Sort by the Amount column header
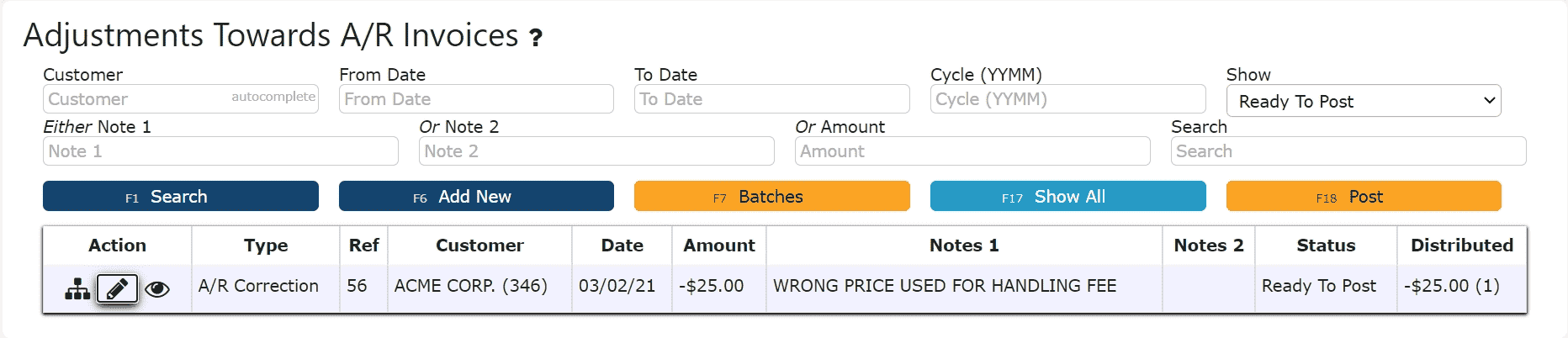The width and height of the screenshot is (1568, 338). click(719, 246)
